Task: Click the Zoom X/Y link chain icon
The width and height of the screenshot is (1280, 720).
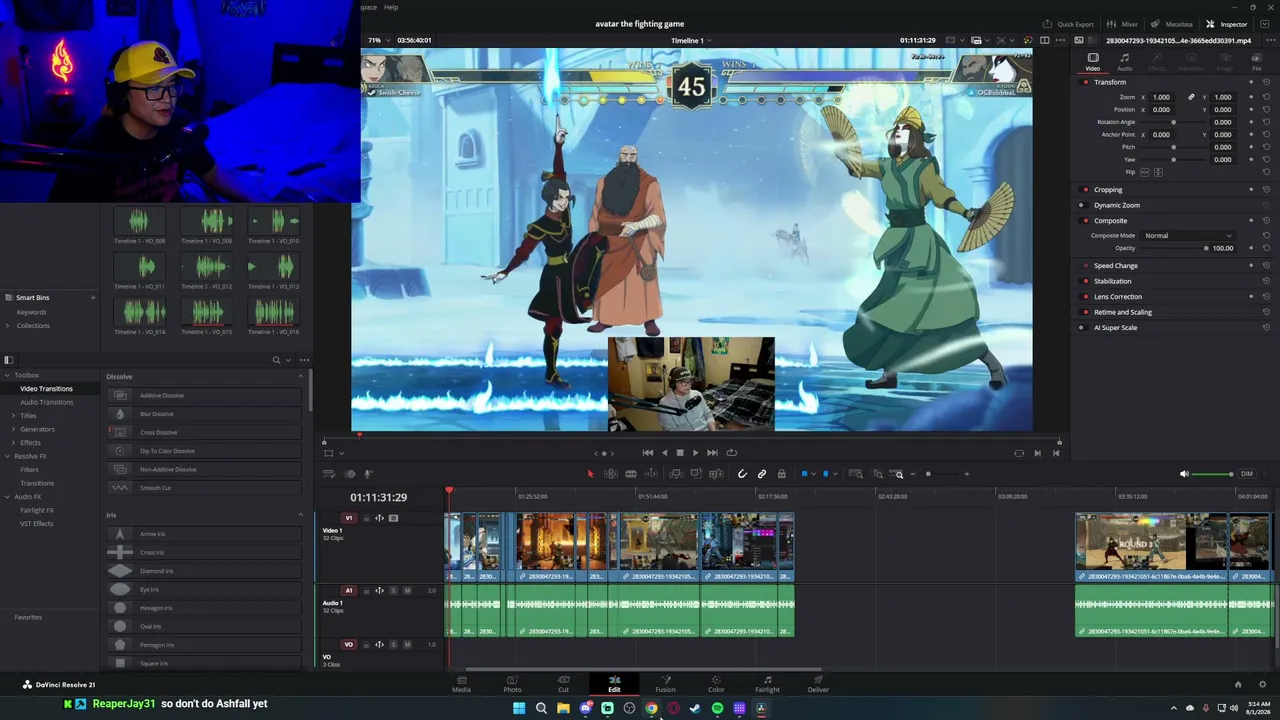Action: (1191, 97)
